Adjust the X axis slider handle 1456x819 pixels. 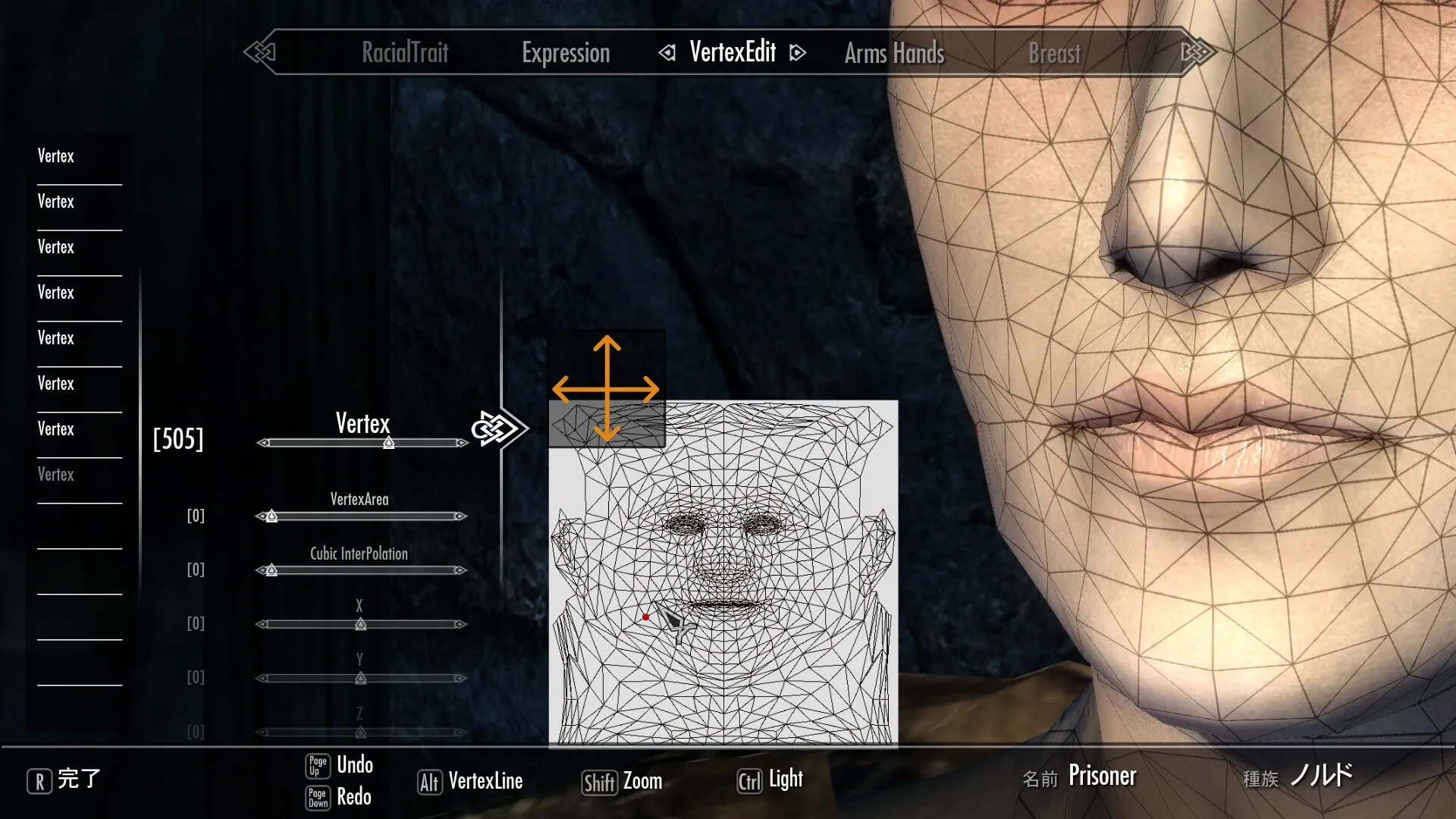point(361,624)
